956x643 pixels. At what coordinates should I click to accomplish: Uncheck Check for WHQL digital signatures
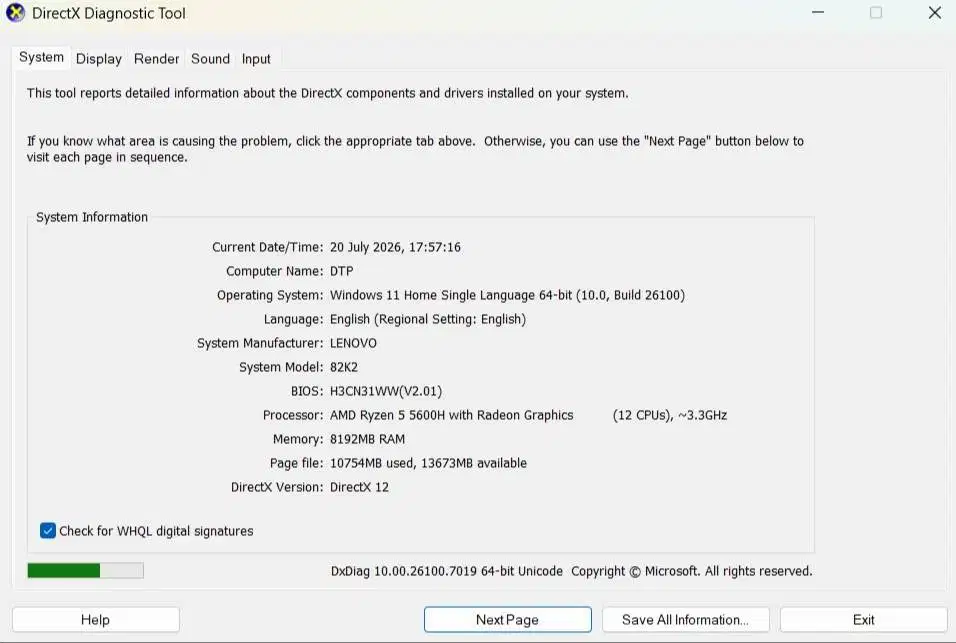pyautogui.click(x=48, y=531)
